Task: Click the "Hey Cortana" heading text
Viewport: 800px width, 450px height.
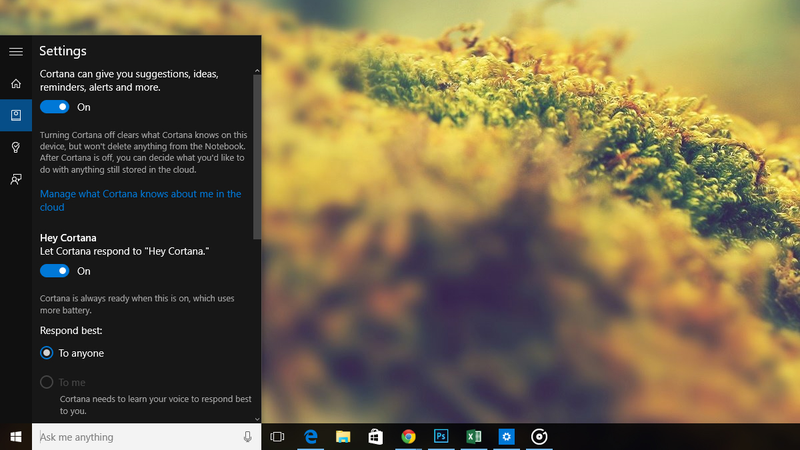Action: [x=68, y=238]
